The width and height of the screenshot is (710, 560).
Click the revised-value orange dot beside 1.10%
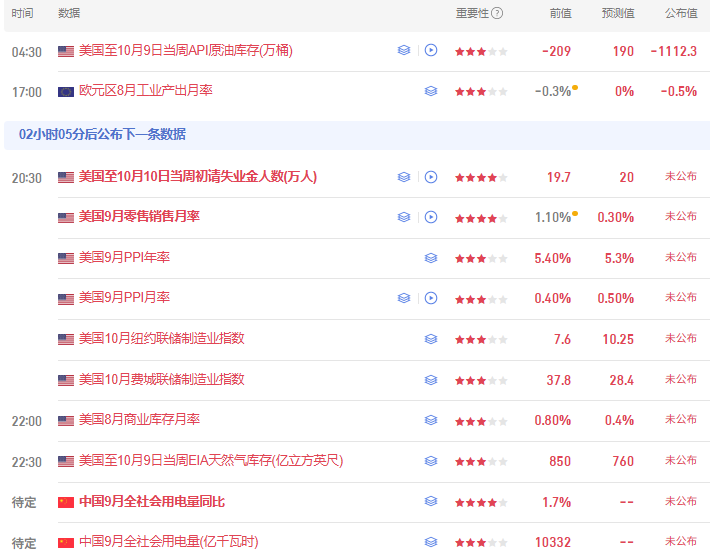pyautogui.click(x=575, y=214)
